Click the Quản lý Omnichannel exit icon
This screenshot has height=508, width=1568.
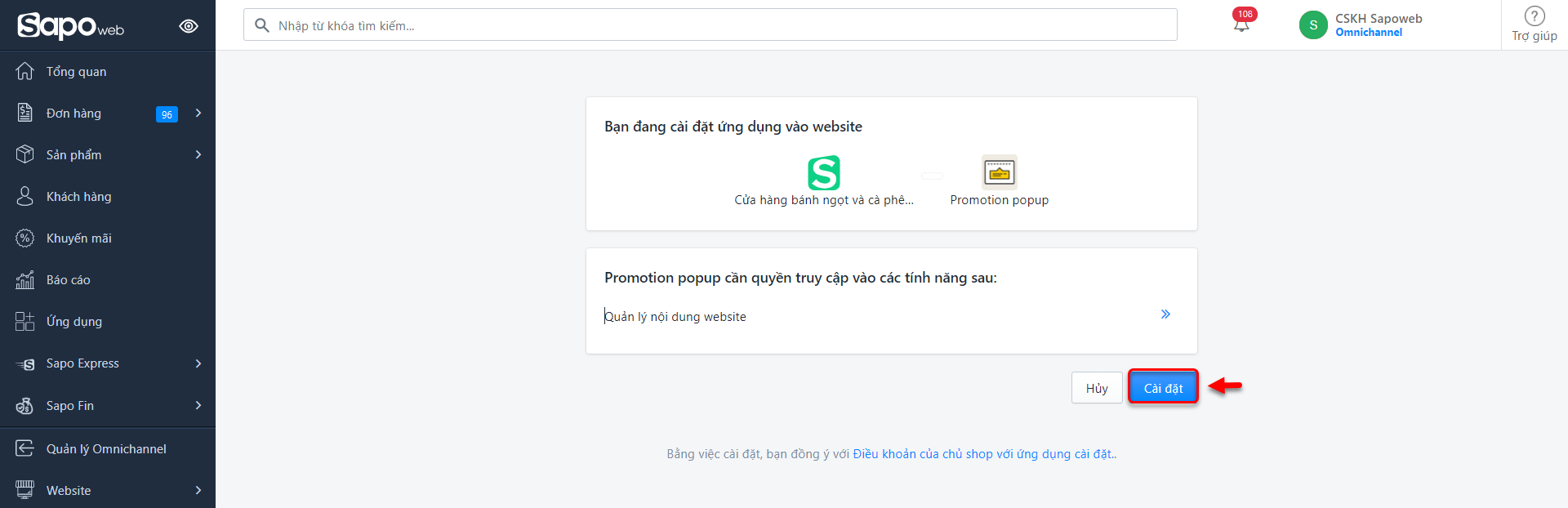coord(25,448)
